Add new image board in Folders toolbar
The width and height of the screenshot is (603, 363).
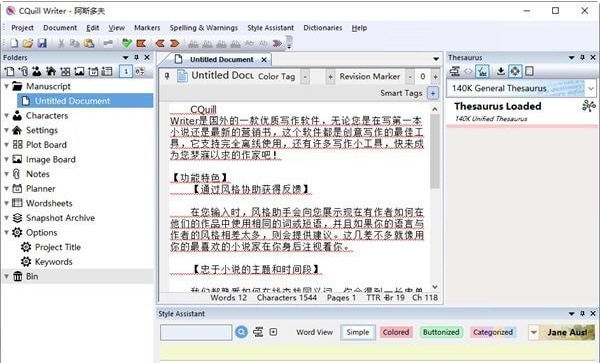[79, 71]
